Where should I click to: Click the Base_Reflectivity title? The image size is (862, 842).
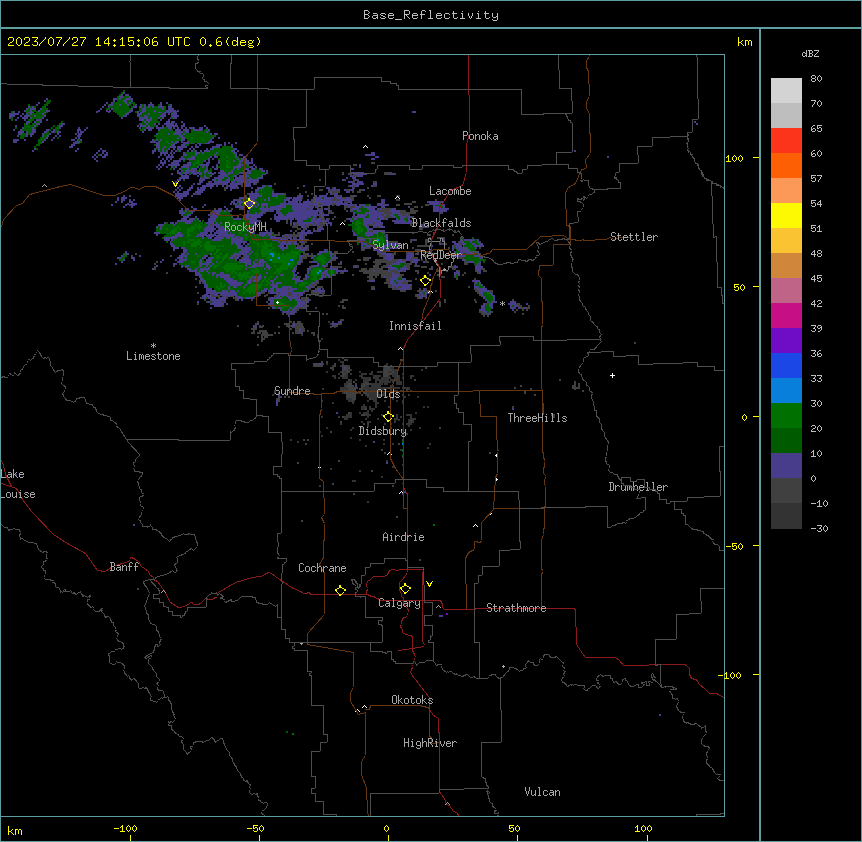(431, 15)
